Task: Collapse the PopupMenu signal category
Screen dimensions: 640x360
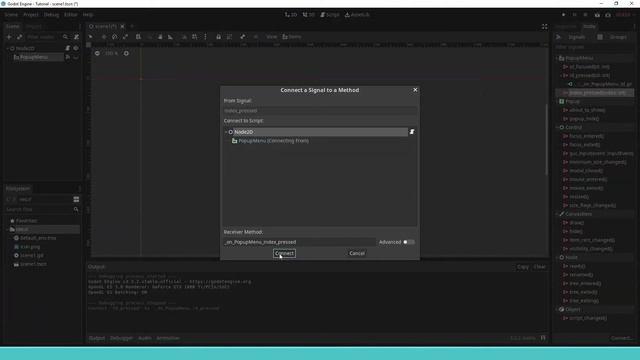Action: click(558, 58)
